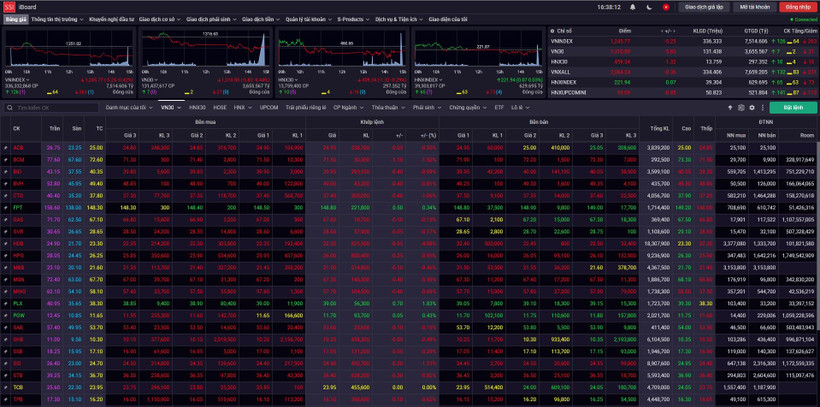Viewport: 820px width, 407px height.
Task: Switch to the HOSE tab
Action: tap(219, 107)
